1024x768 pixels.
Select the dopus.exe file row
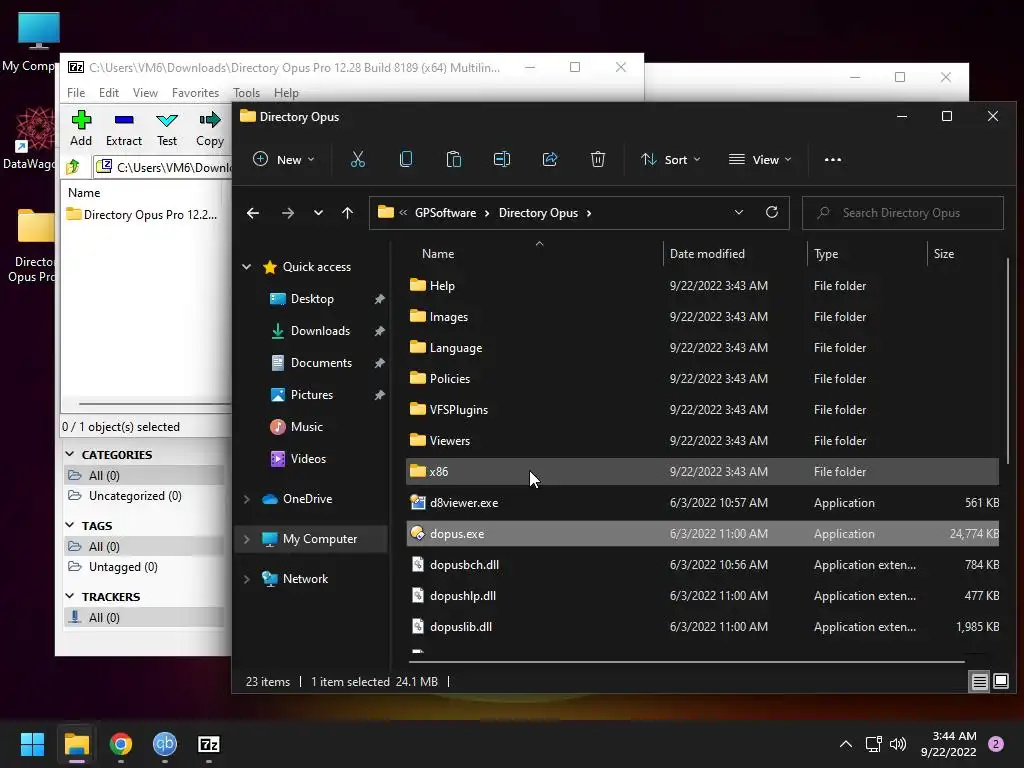pyautogui.click(x=702, y=534)
